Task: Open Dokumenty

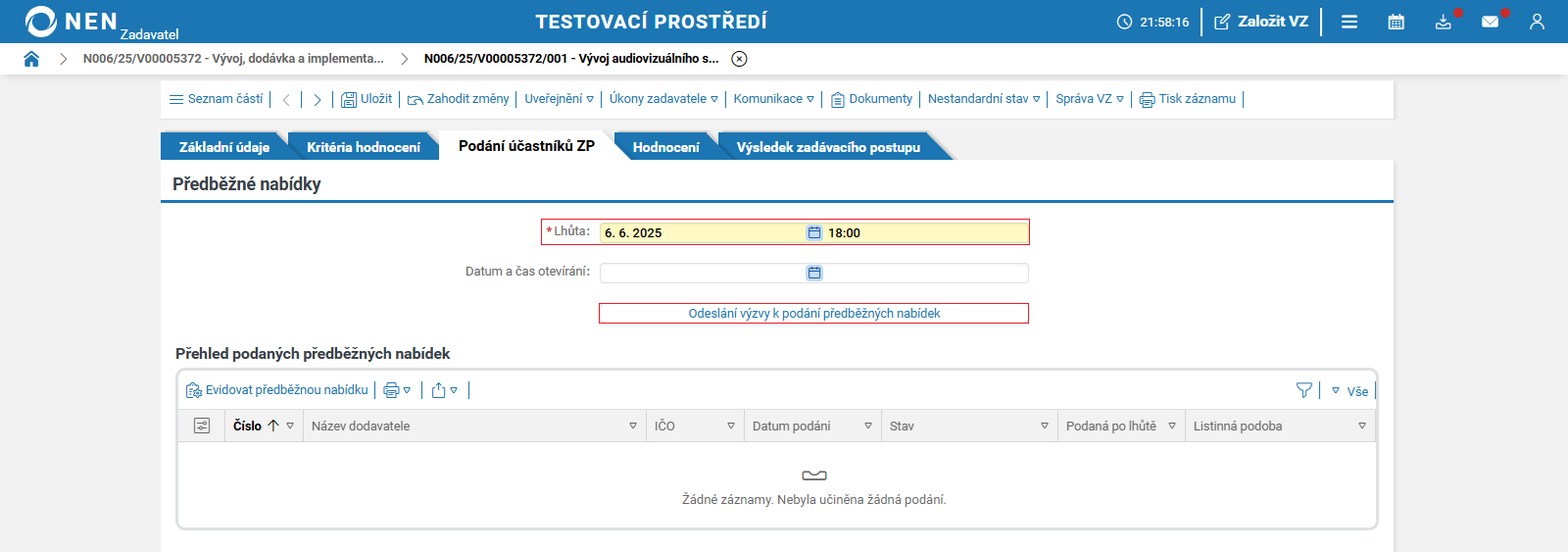Action: point(872,99)
